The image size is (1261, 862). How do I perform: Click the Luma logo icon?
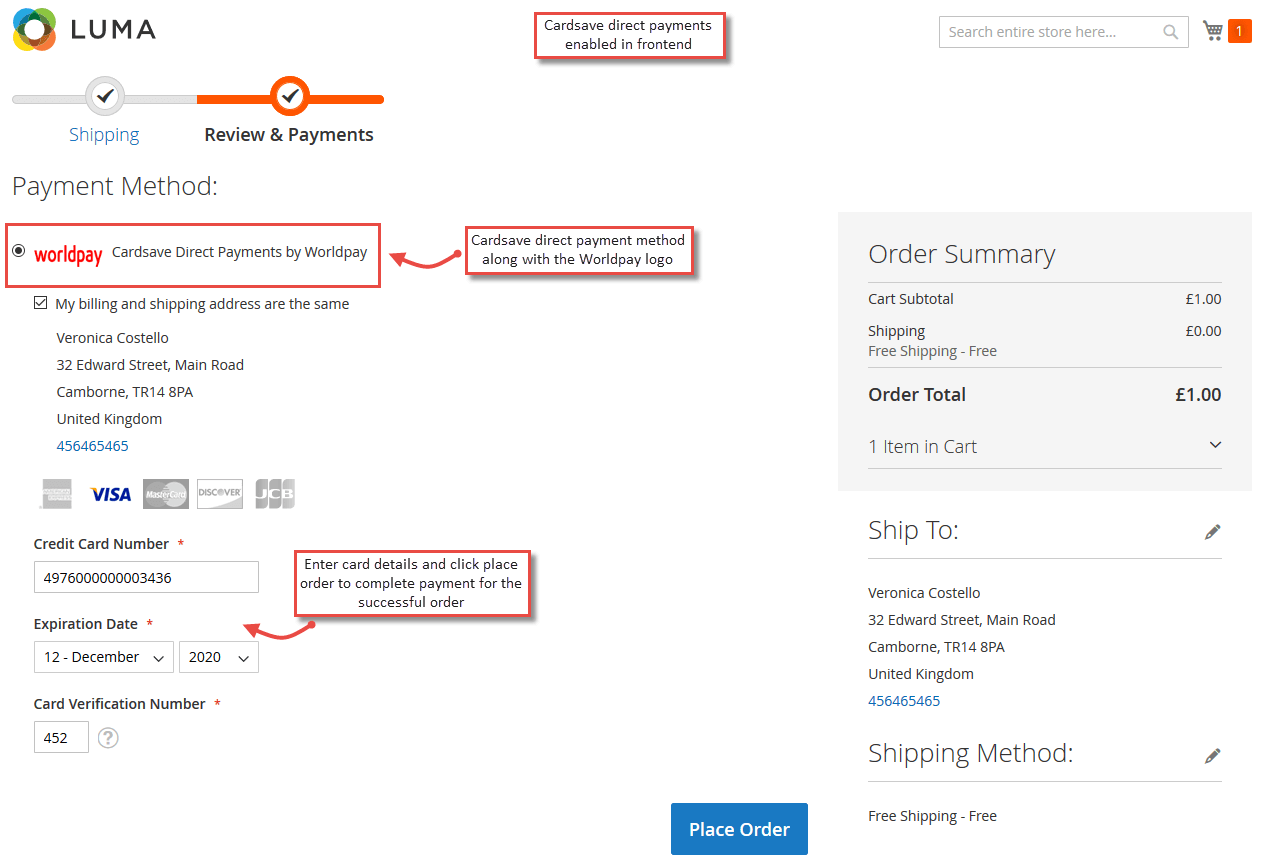(35, 29)
